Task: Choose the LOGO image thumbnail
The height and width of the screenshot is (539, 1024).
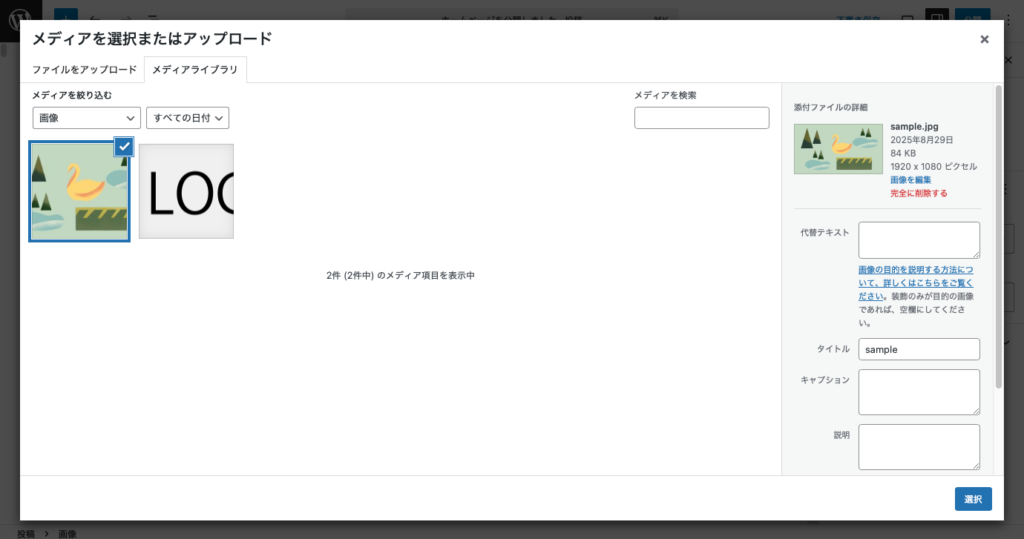Action: point(186,191)
